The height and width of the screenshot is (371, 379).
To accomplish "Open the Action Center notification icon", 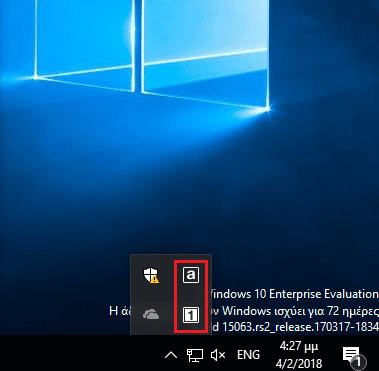I will [351, 354].
